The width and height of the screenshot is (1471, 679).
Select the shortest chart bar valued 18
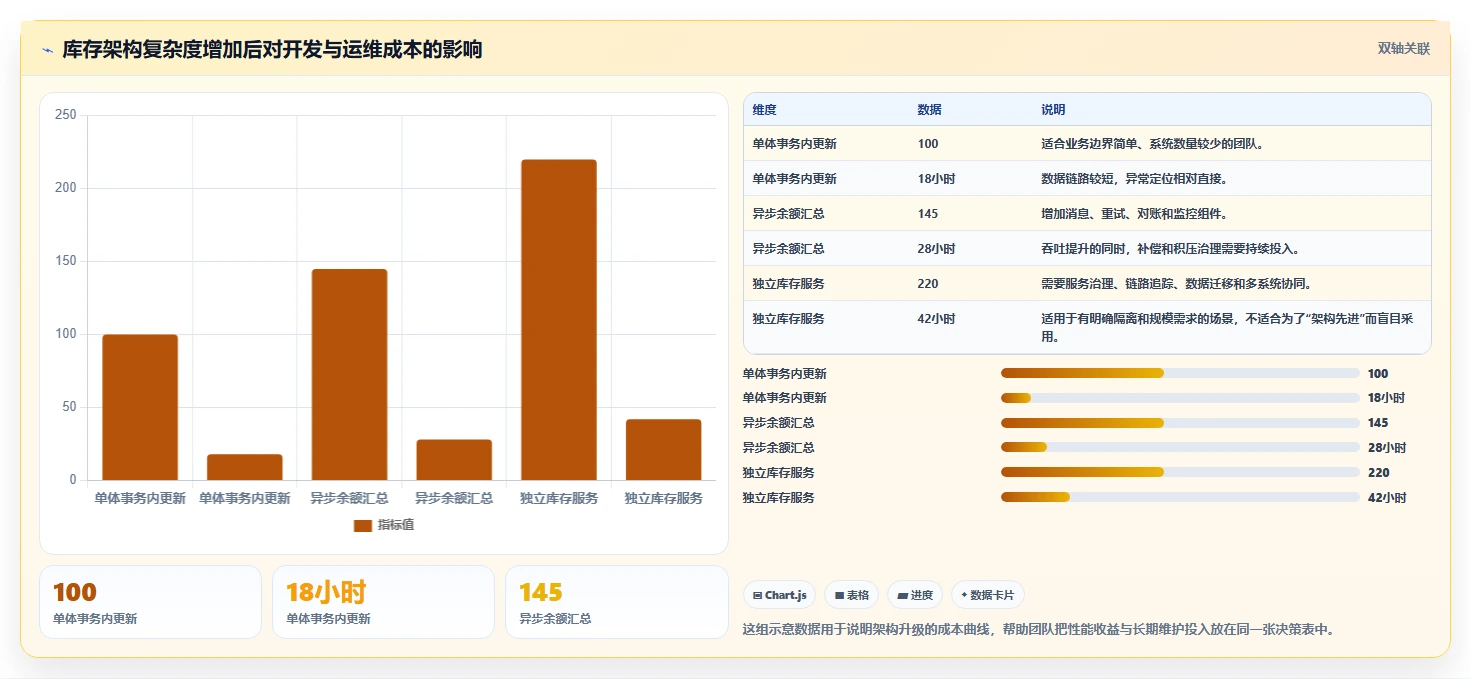(245, 467)
